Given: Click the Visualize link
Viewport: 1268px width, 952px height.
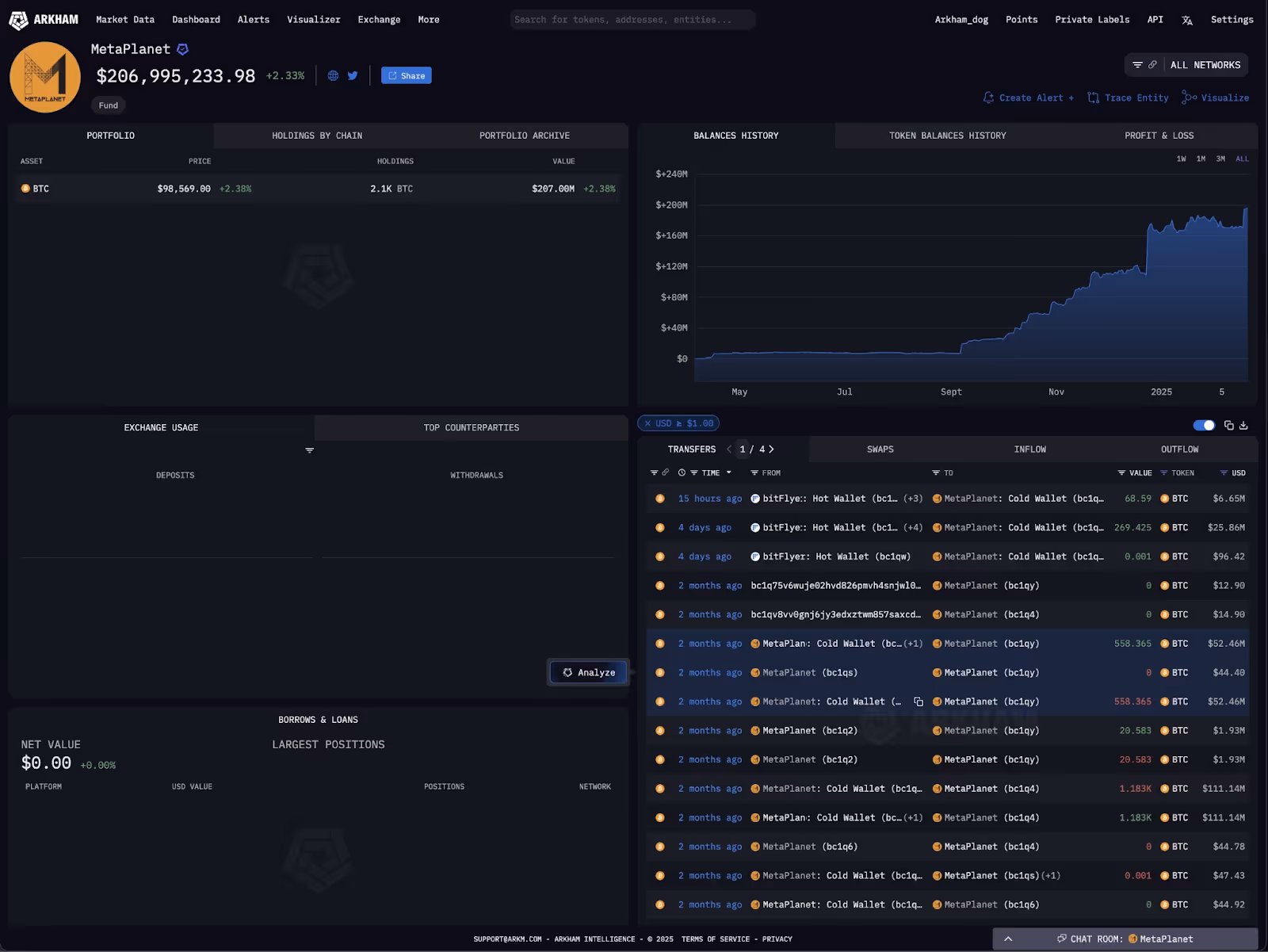Looking at the screenshot, I should pyautogui.click(x=1216, y=98).
